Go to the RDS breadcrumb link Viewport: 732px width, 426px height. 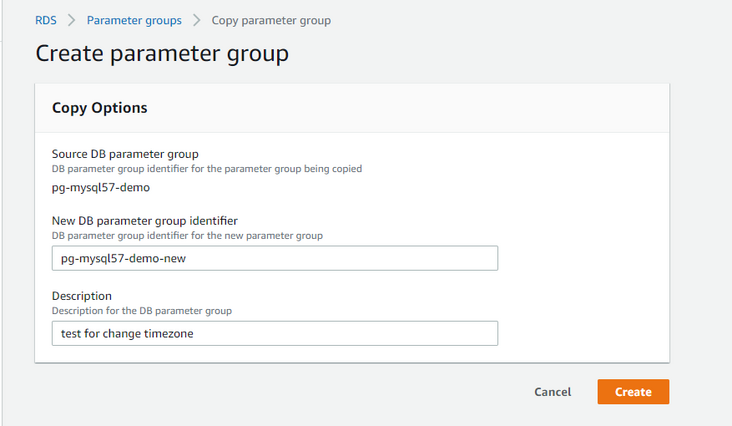(x=45, y=20)
